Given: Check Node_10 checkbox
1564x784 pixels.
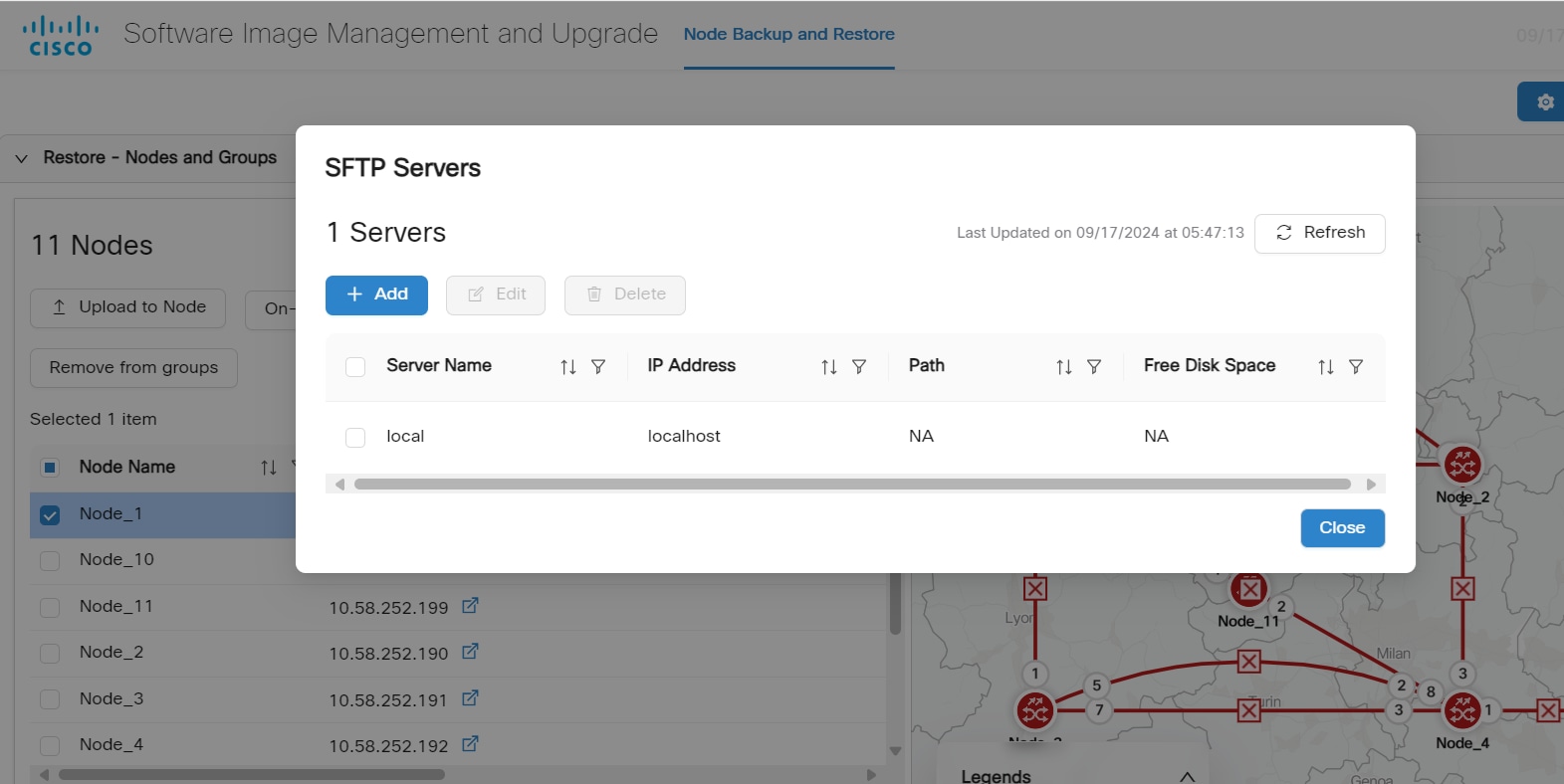Looking at the screenshot, I should point(50,561).
